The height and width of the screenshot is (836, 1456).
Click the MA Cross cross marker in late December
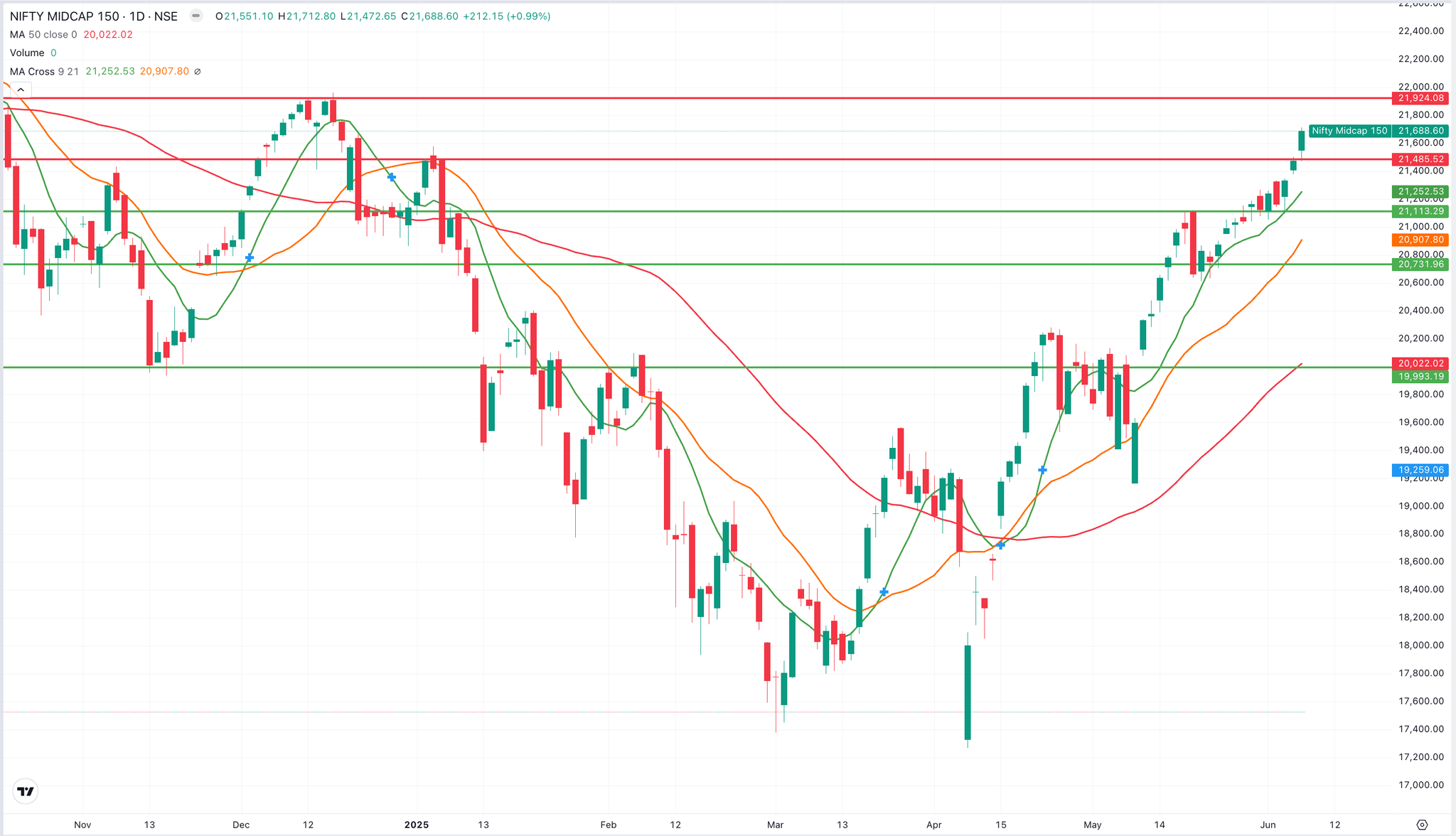pos(392,176)
